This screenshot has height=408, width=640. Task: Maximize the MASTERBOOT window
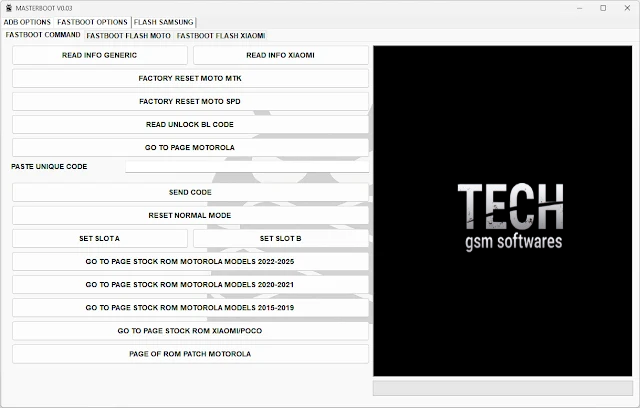tap(603, 8)
